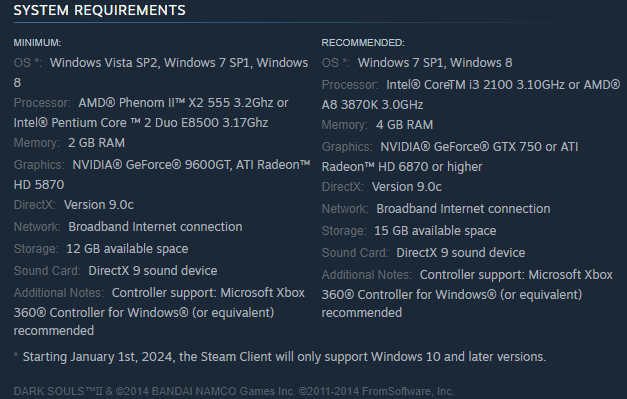Click the 'Sound Card:' label in the Recommended column
Viewport: 627px width, 399px height.
pyautogui.click(x=355, y=253)
